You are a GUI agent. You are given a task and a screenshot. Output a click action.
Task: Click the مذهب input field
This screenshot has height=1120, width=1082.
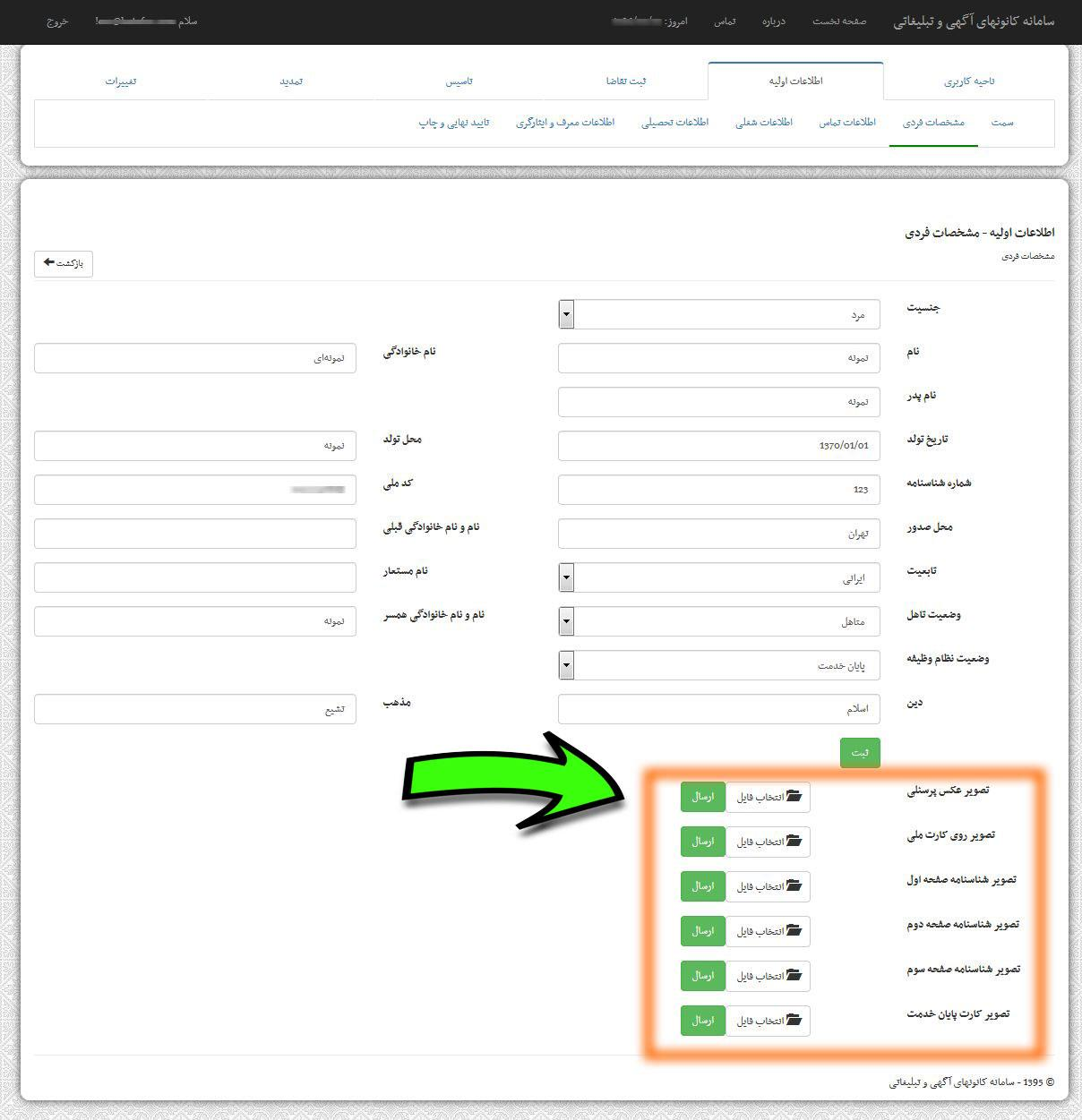coord(195,709)
